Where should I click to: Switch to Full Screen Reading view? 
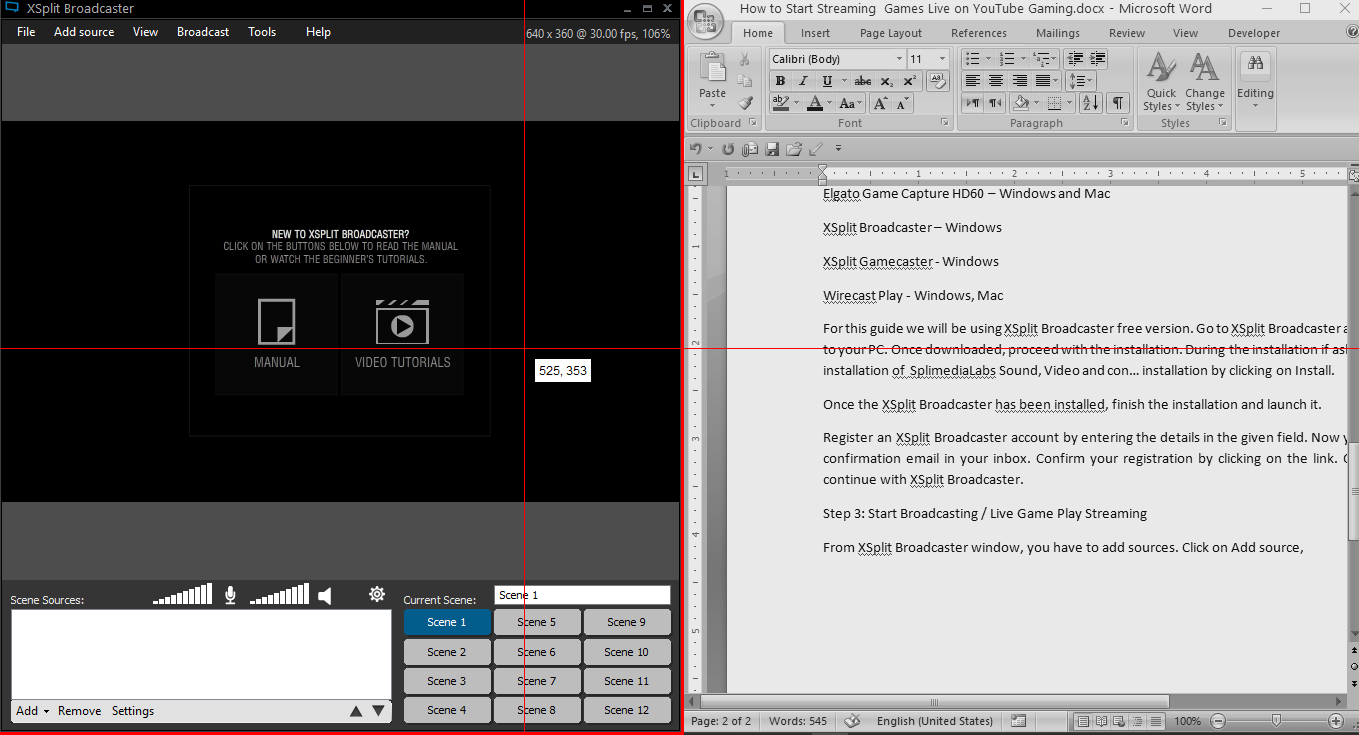click(x=1101, y=721)
